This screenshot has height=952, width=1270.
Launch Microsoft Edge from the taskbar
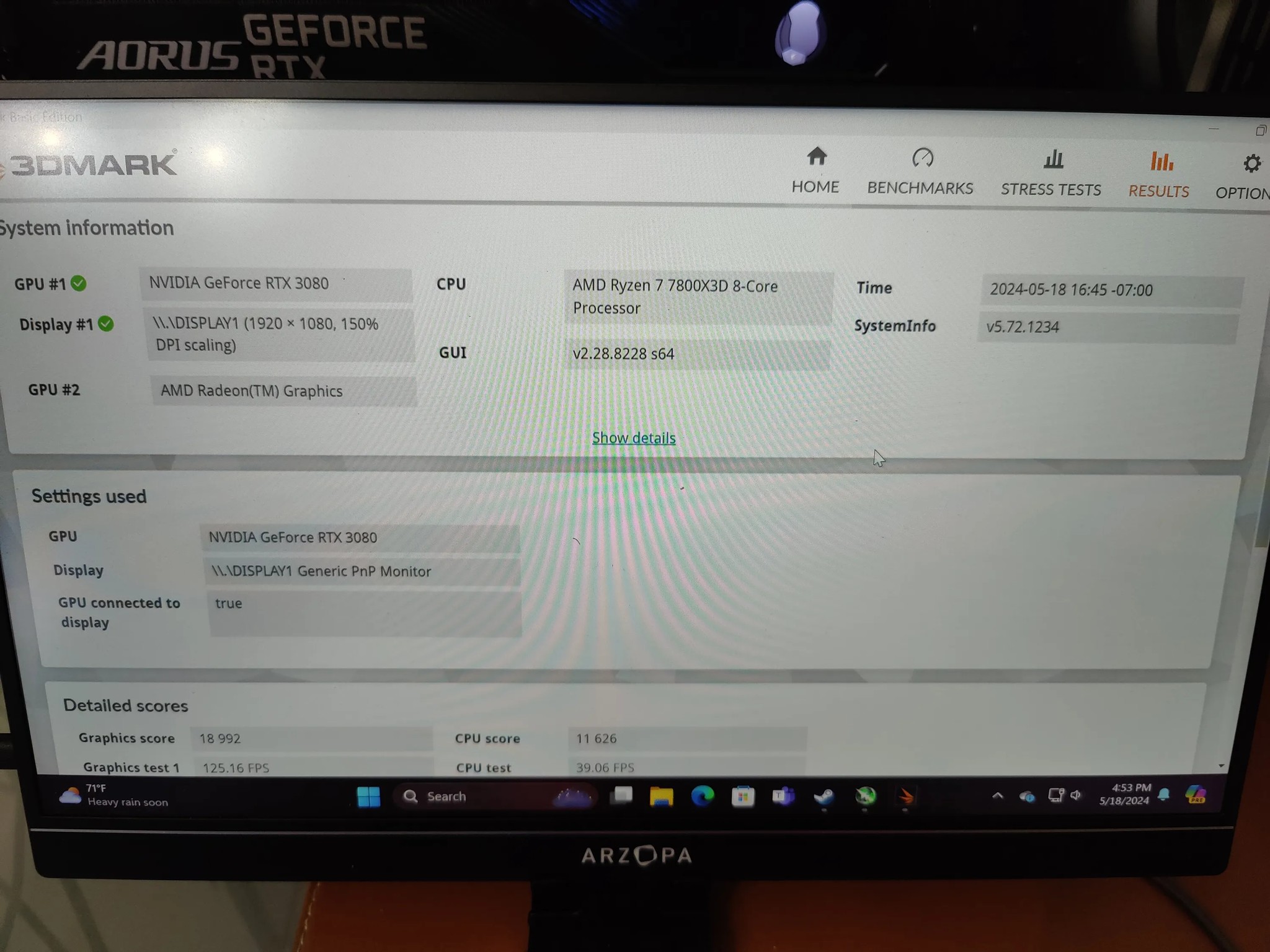pyautogui.click(x=703, y=796)
